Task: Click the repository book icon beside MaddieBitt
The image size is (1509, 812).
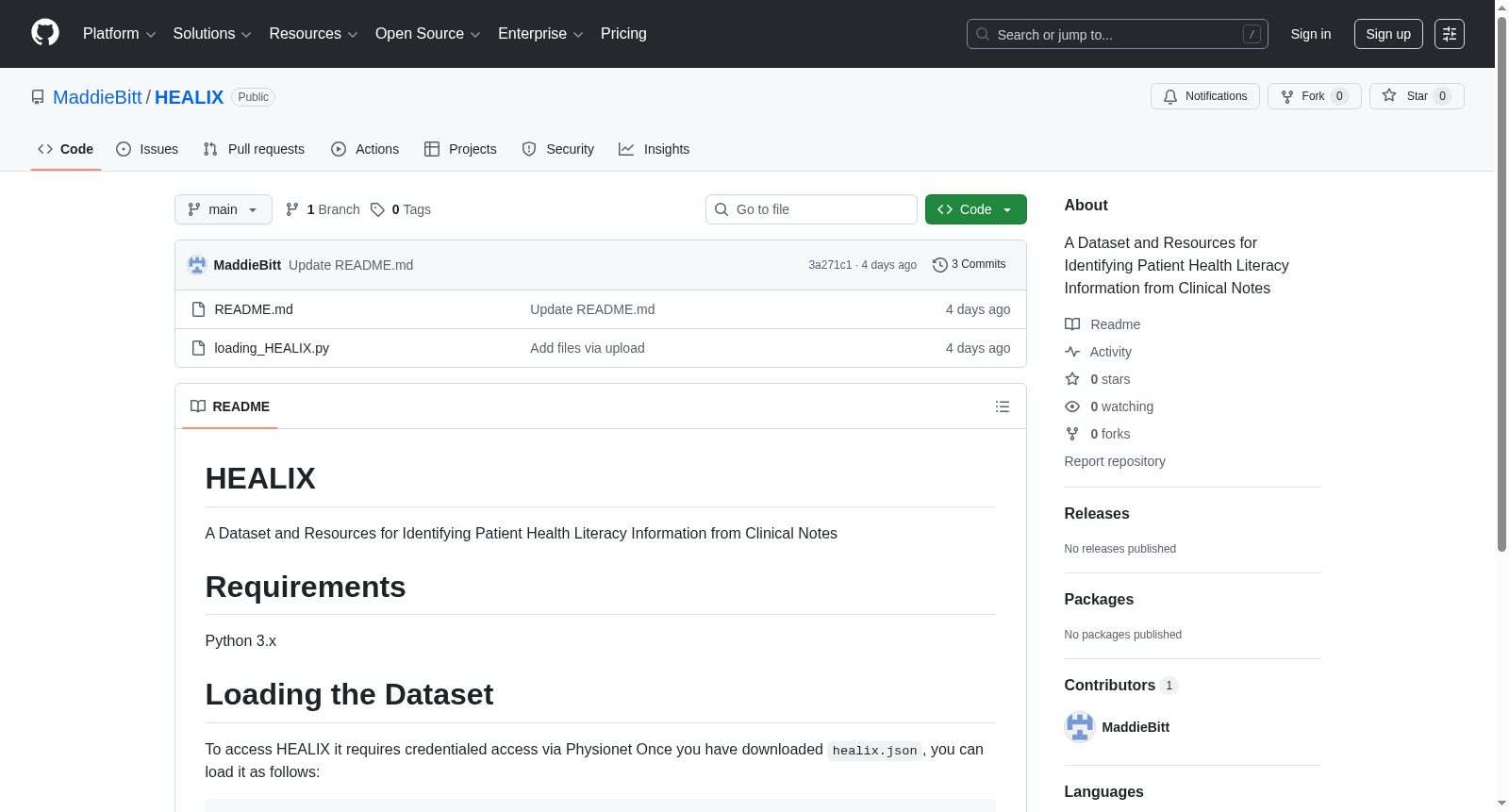Action: click(38, 97)
